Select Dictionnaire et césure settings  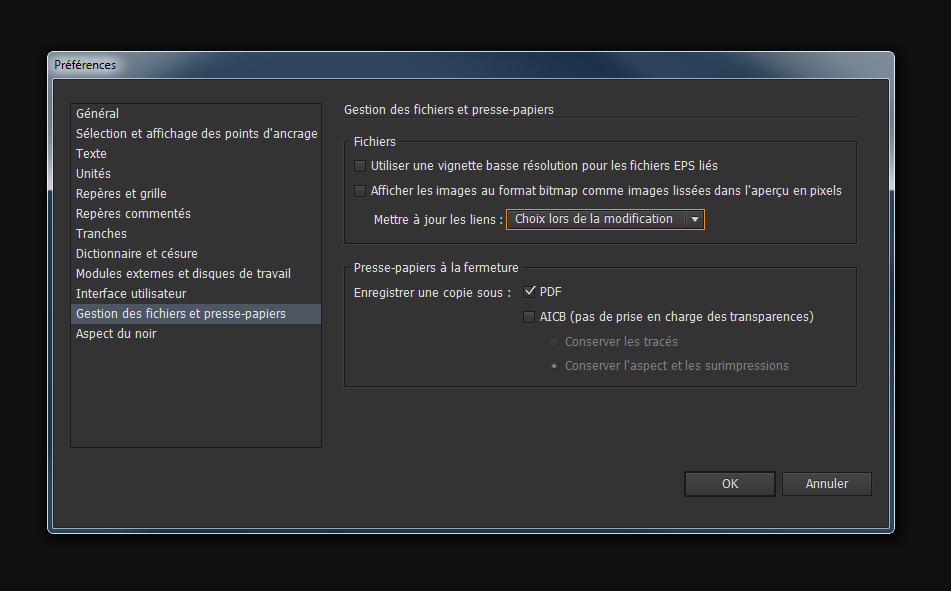coord(136,253)
